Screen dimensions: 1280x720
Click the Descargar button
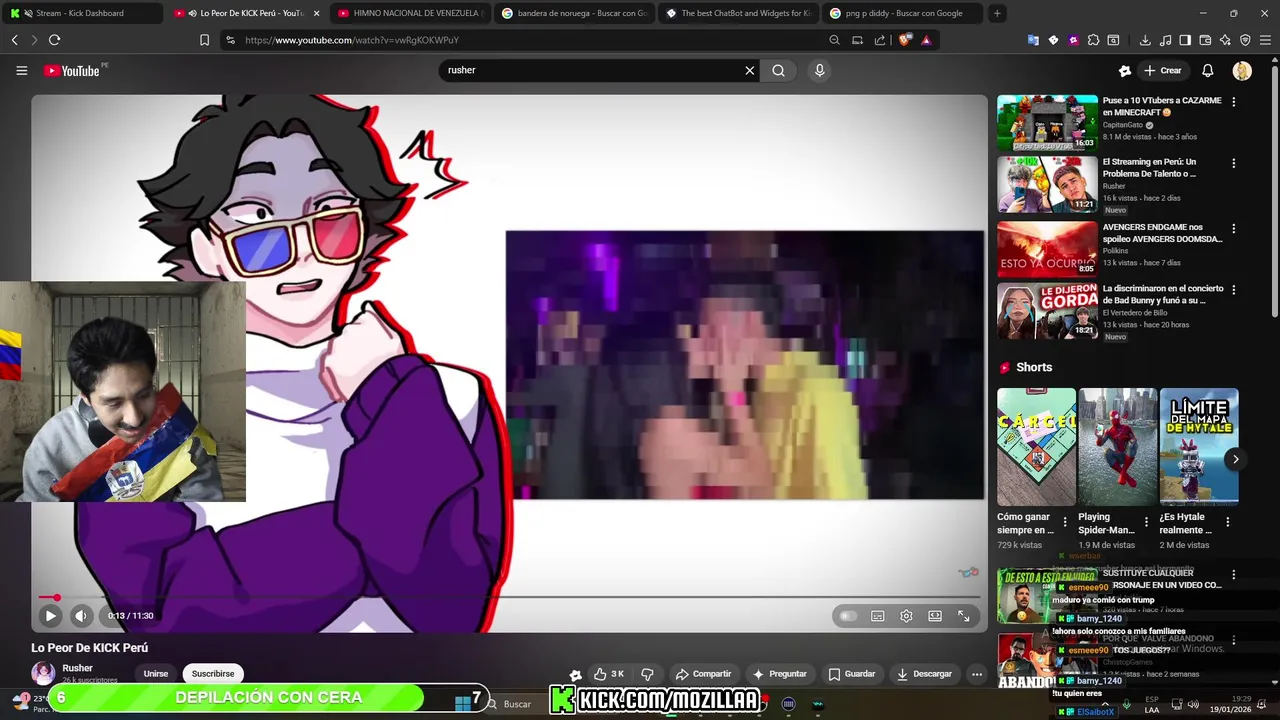(924, 674)
